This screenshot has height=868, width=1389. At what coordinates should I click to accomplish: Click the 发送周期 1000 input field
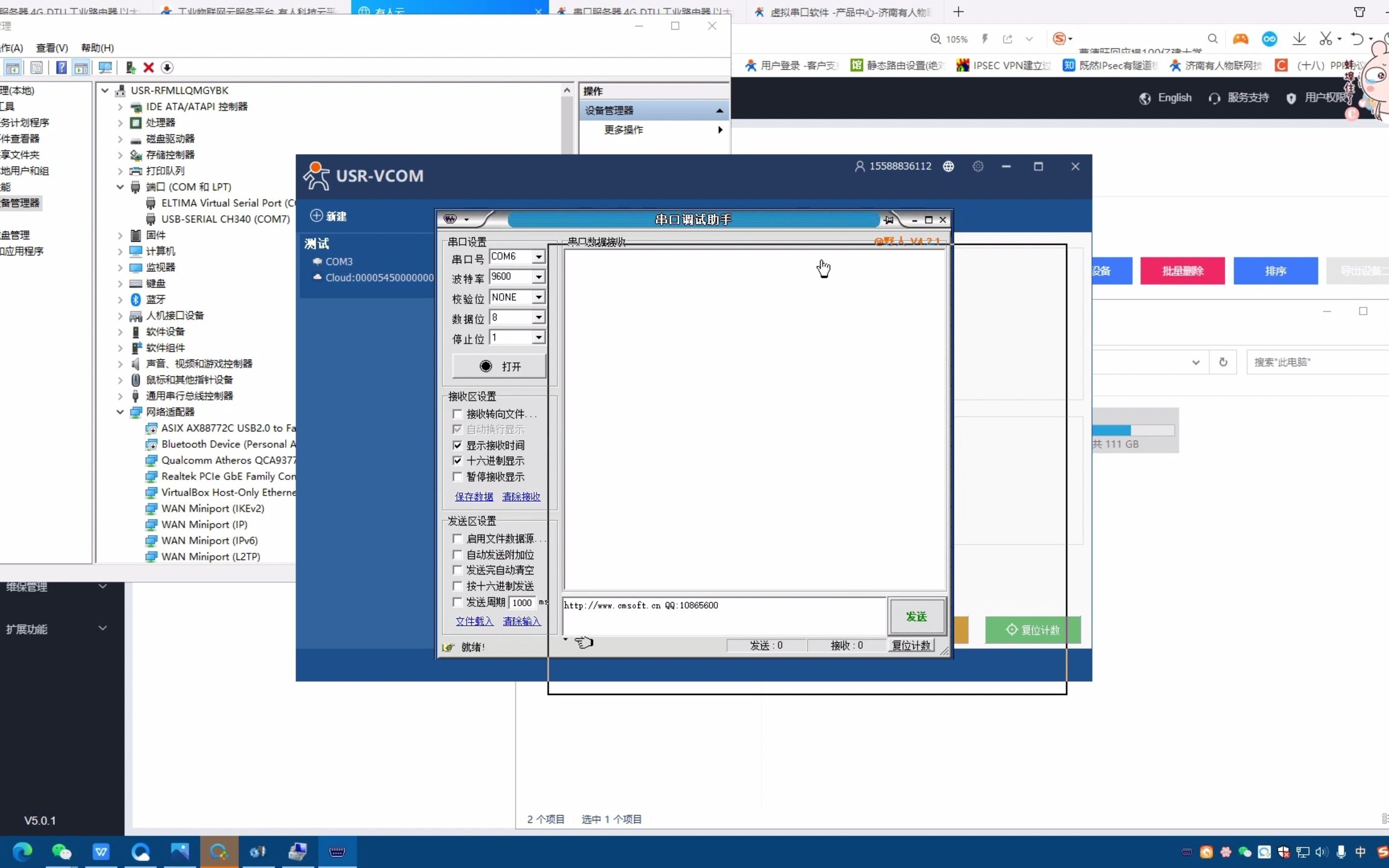522,603
